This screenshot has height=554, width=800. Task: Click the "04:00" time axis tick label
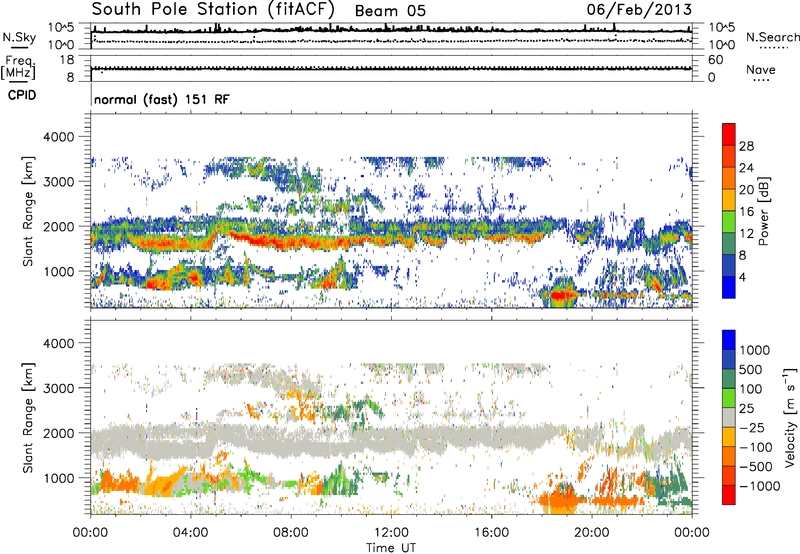(x=191, y=533)
